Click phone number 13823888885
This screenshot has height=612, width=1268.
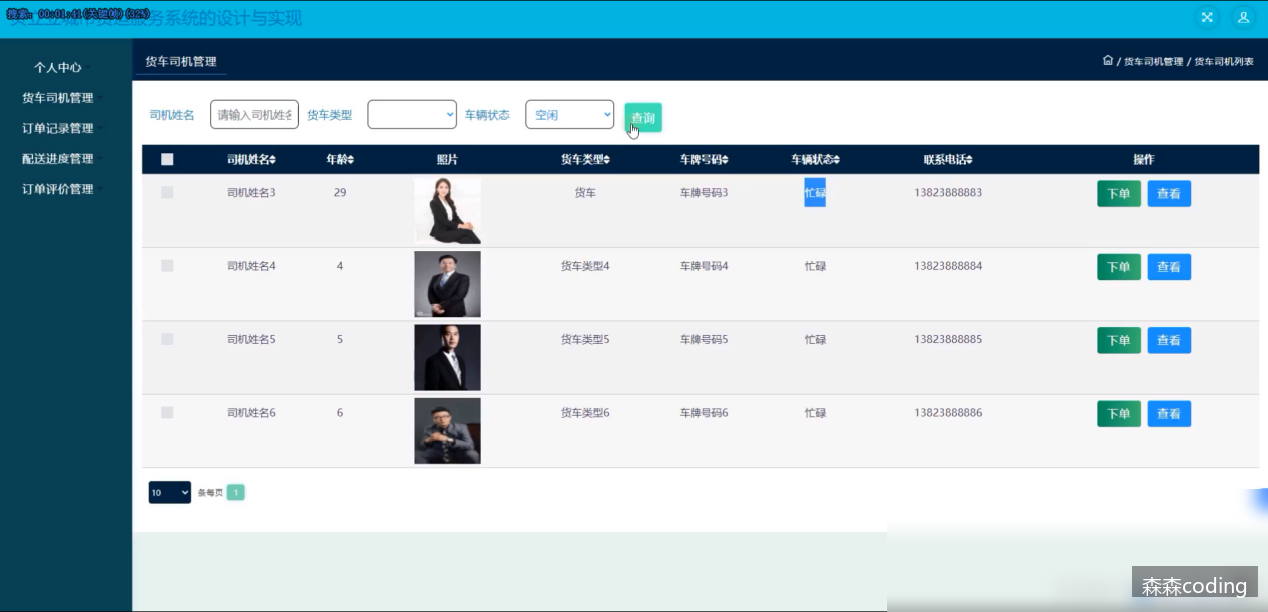[948, 339]
